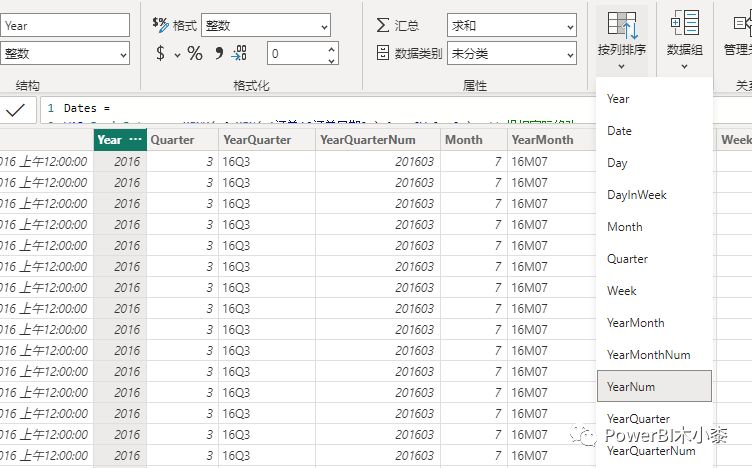Click the thousands separator comma icon
The width and height of the screenshot is (752, 468).
[219, 53]
